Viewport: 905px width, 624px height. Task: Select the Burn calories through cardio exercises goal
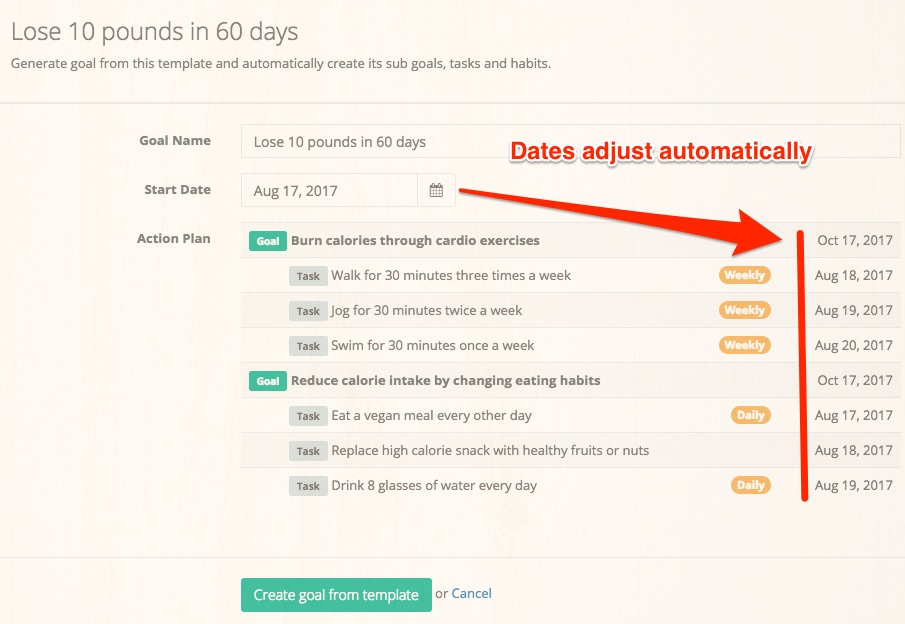pyautogui.click(x=415, y=241)
